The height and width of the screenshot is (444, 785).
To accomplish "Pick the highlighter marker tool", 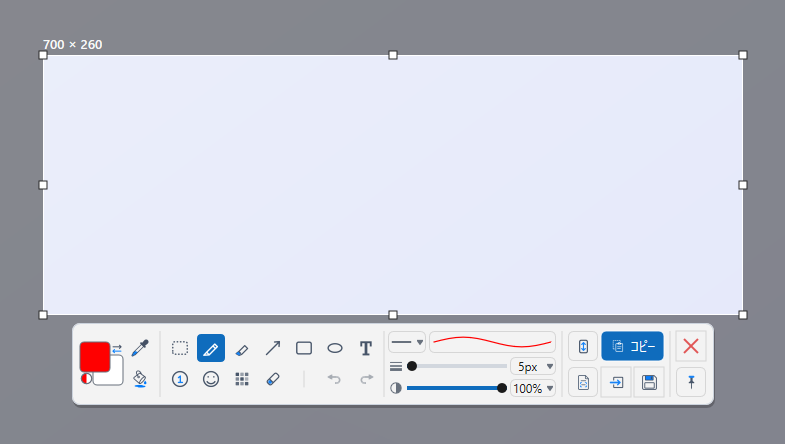I will 242,349.
